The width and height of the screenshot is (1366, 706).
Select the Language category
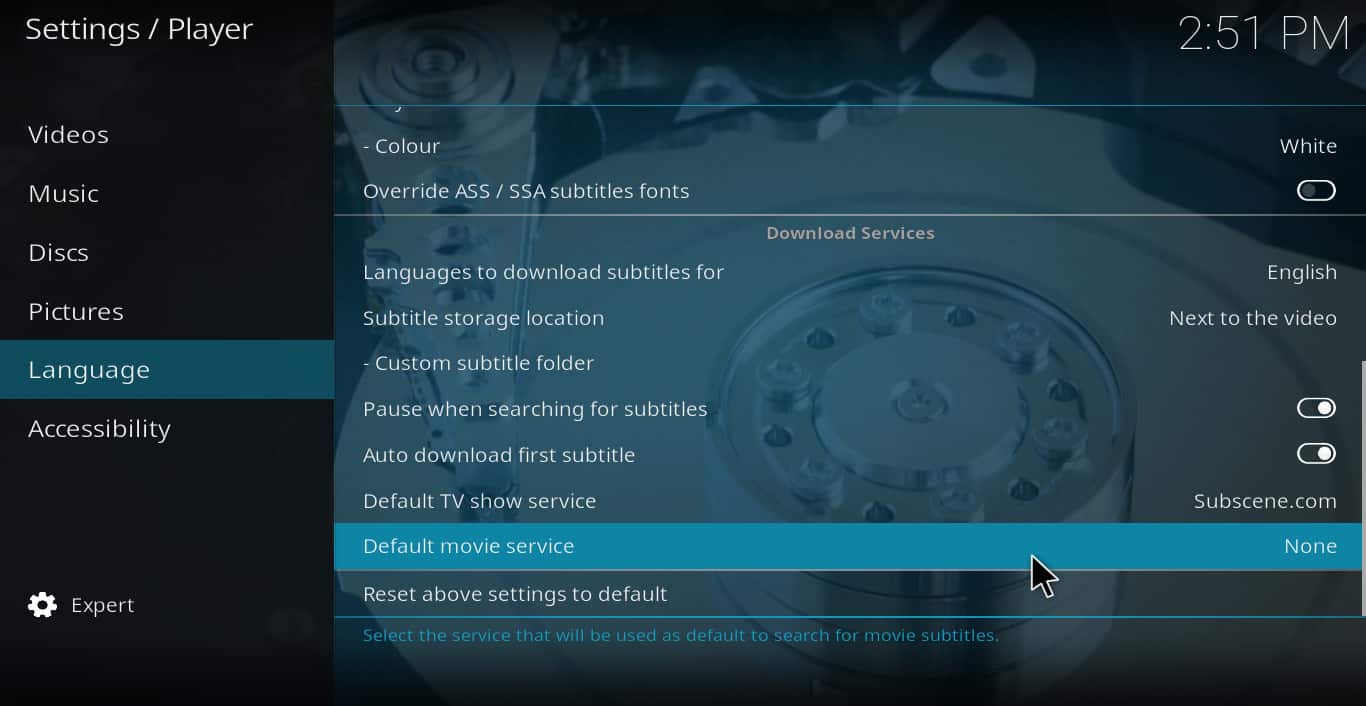coord(167,370)
